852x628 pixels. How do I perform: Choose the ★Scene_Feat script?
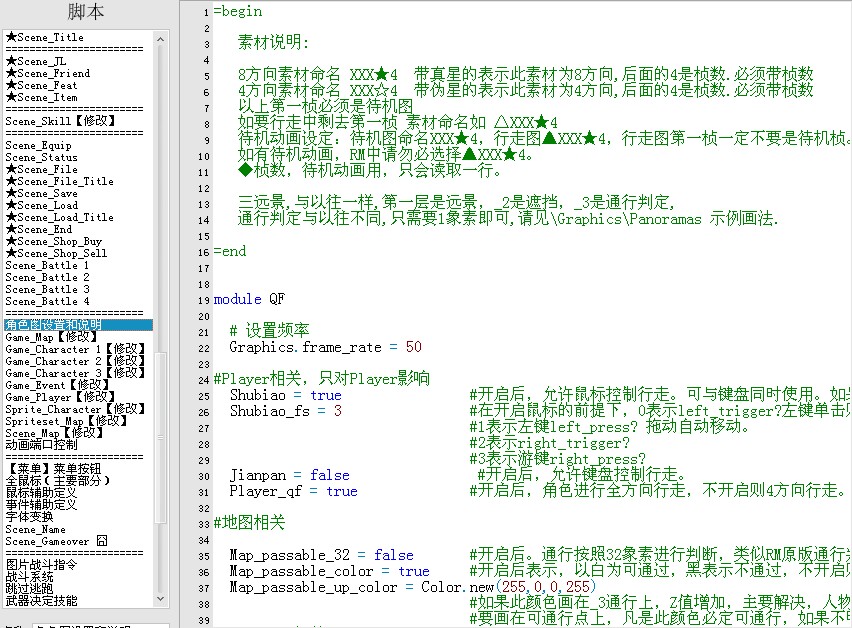(x=41, y=85)
